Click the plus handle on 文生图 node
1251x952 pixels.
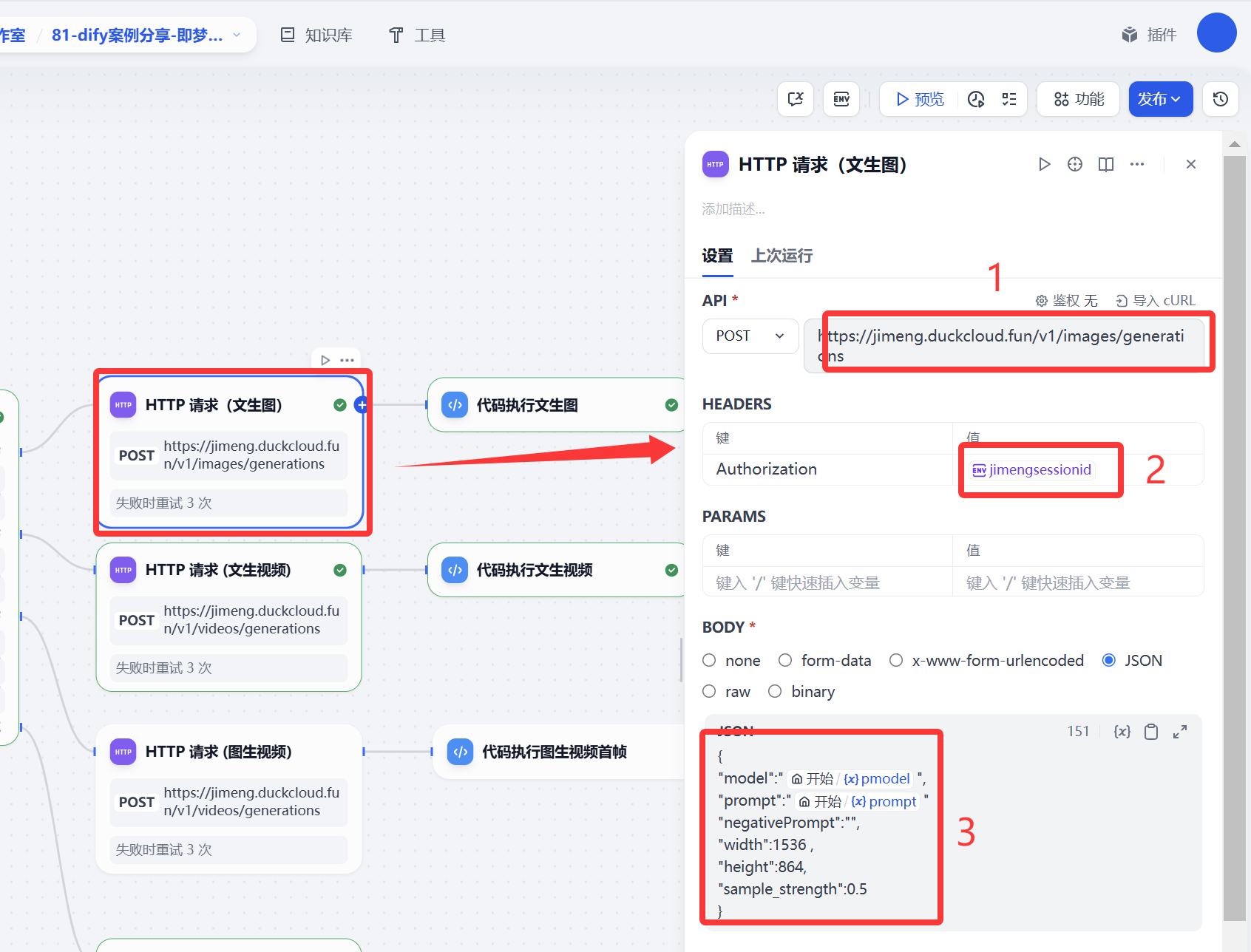tap(362, 404)
